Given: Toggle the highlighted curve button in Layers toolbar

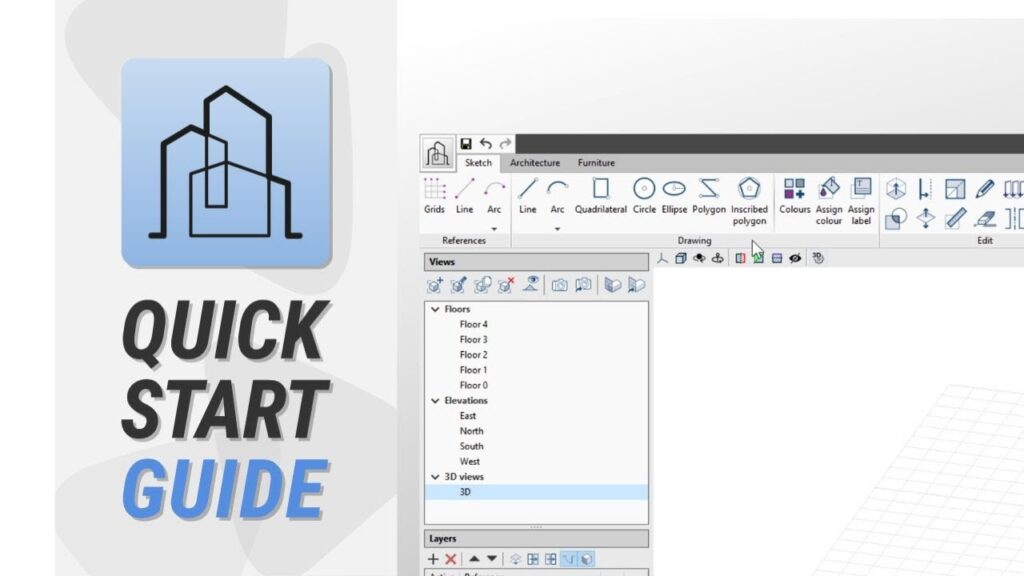Looking at the screenshot, I should coord(568,559).
